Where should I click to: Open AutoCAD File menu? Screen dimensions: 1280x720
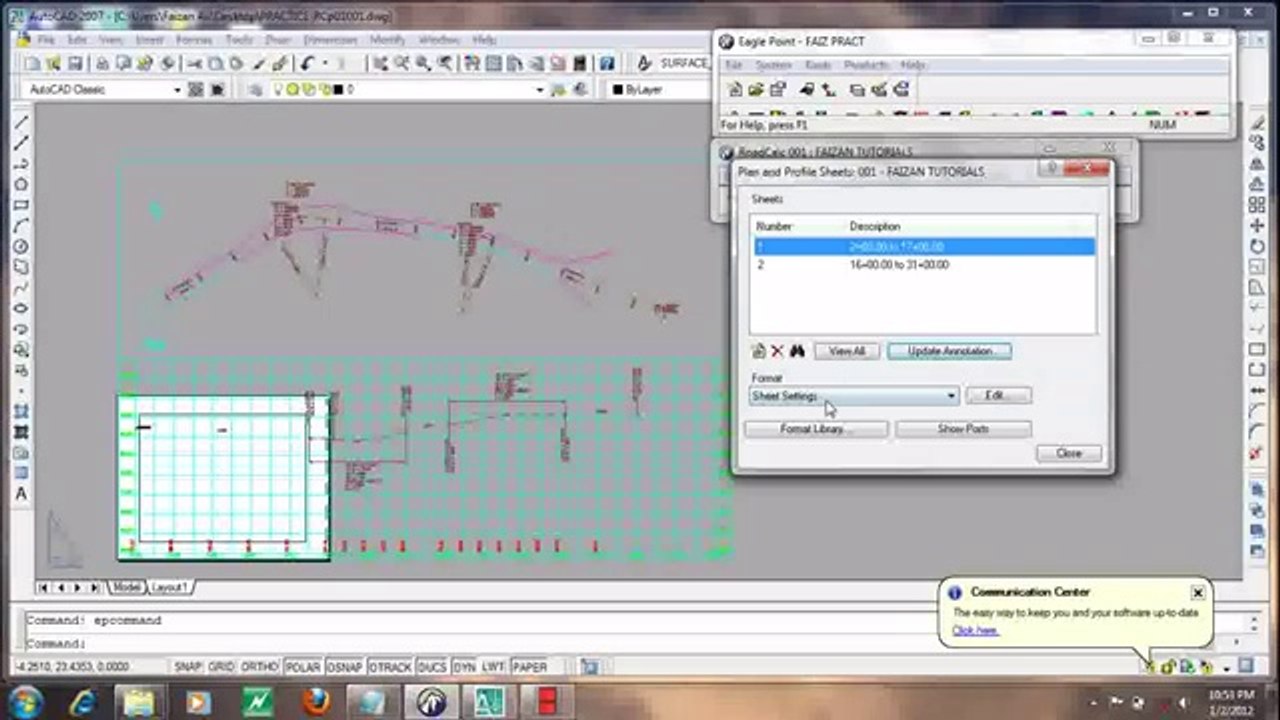pyautogui.click(x=46, y=40)
